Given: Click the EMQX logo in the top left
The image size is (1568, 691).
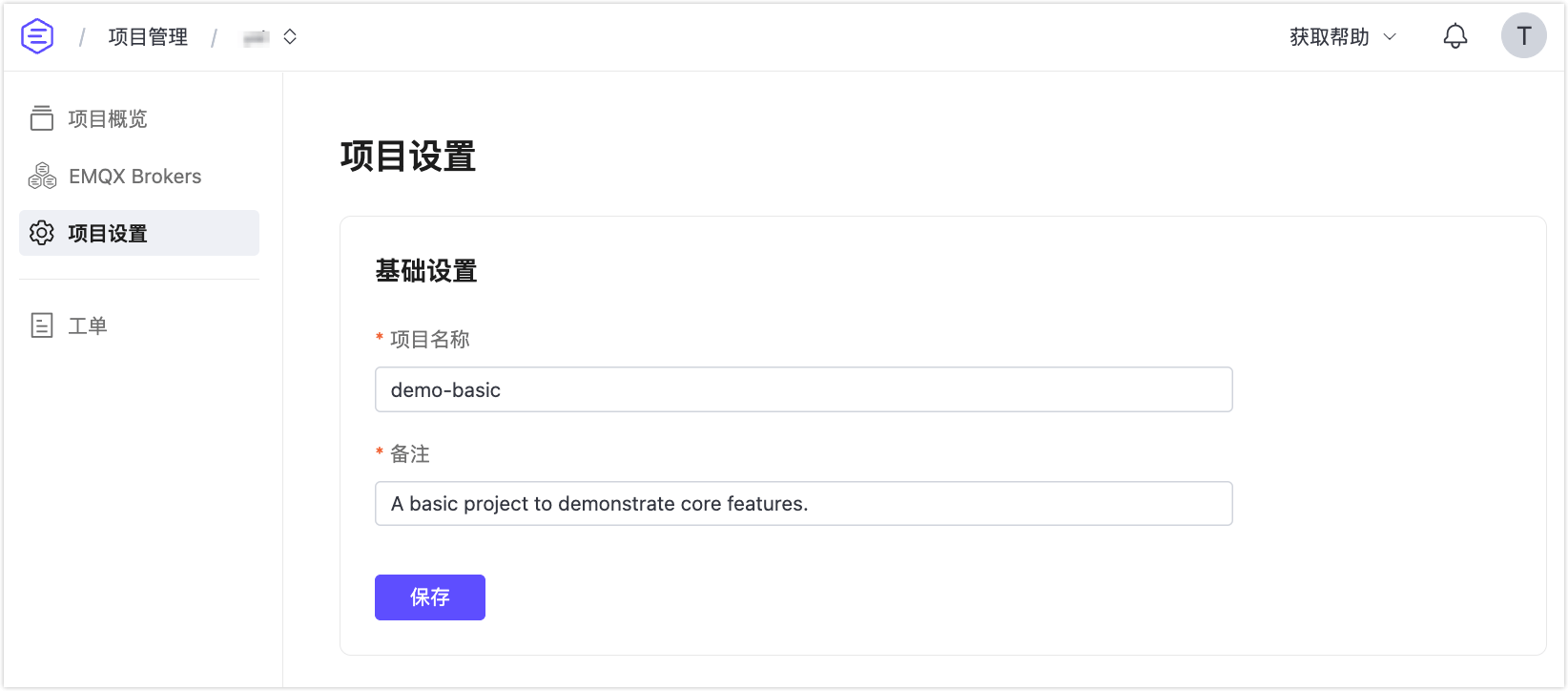Looking at the screenshot, I should (36, 35).
